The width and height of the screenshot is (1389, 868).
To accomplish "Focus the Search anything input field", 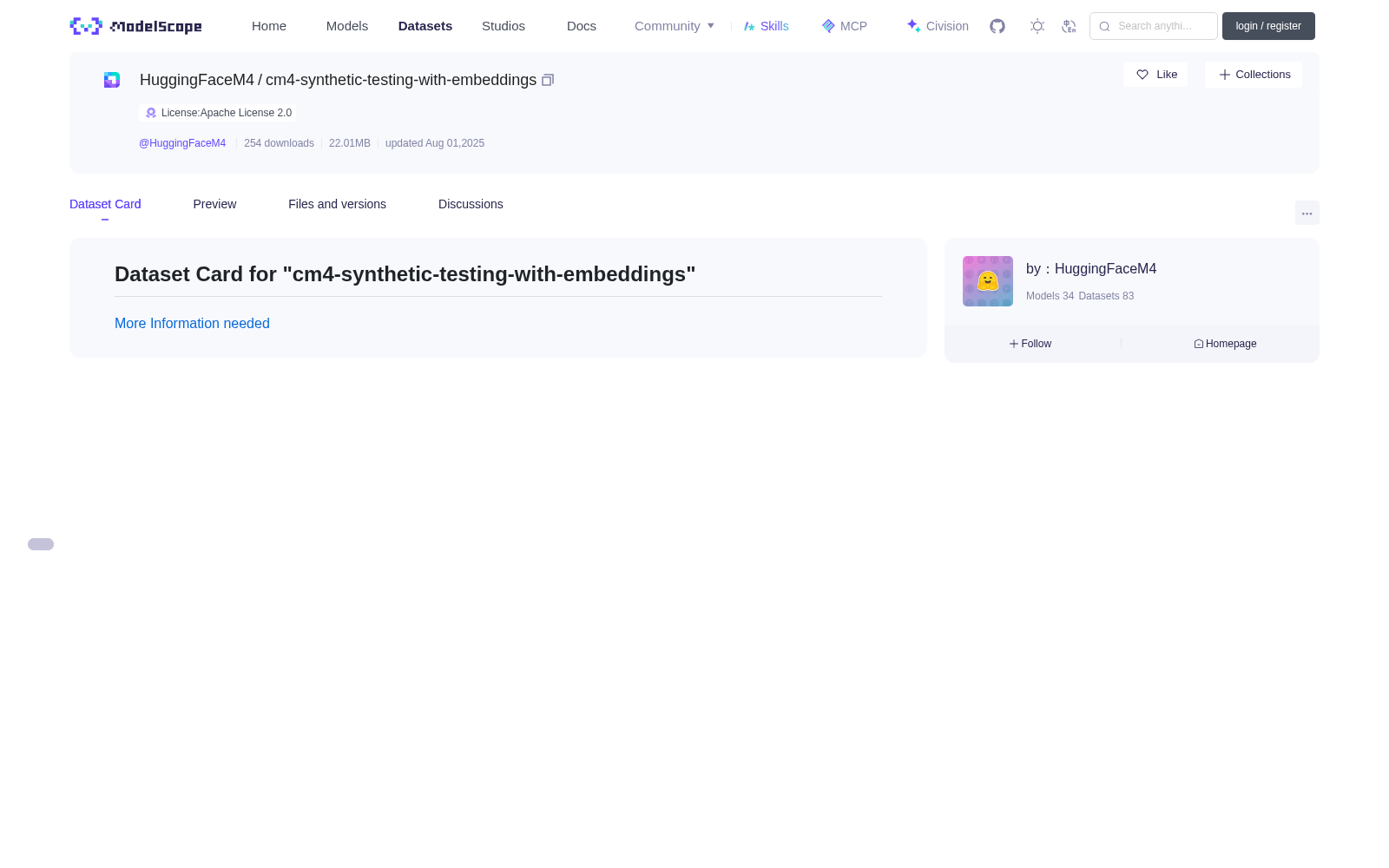I will (x=1154, y=26).
